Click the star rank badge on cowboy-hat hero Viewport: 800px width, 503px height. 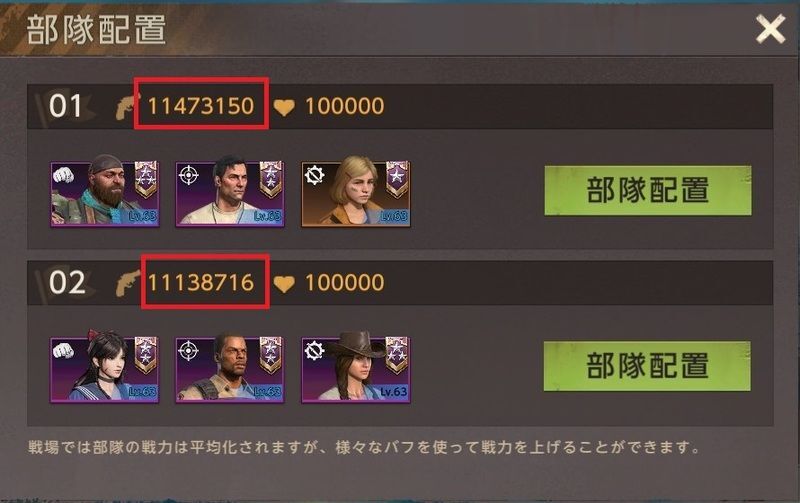(x=396, y=355)
